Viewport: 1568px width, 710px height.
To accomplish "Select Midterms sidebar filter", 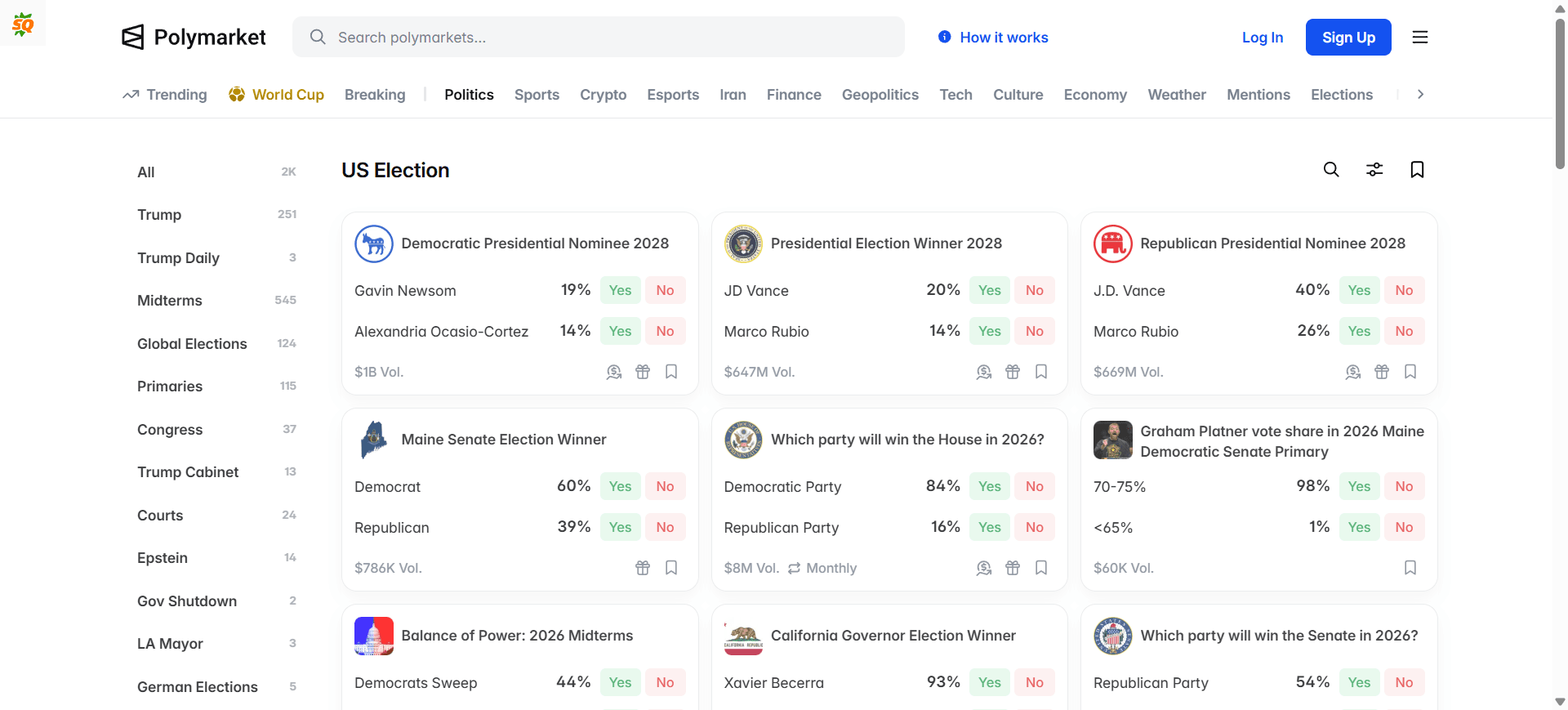I will (216, 301).
